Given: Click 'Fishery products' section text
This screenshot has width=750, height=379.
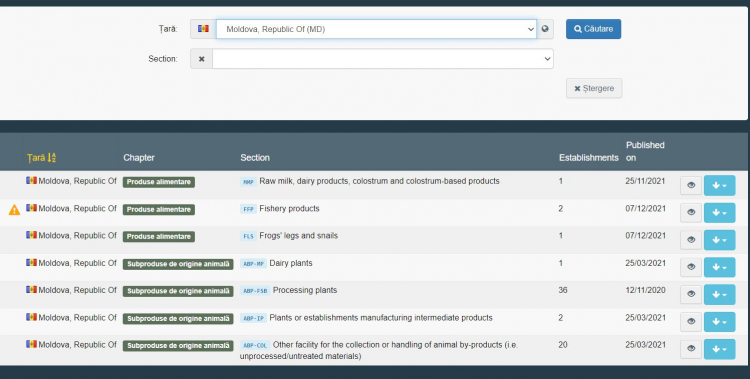Looking at the screenshot, I should pyautogui.click(x=289, y=209).
